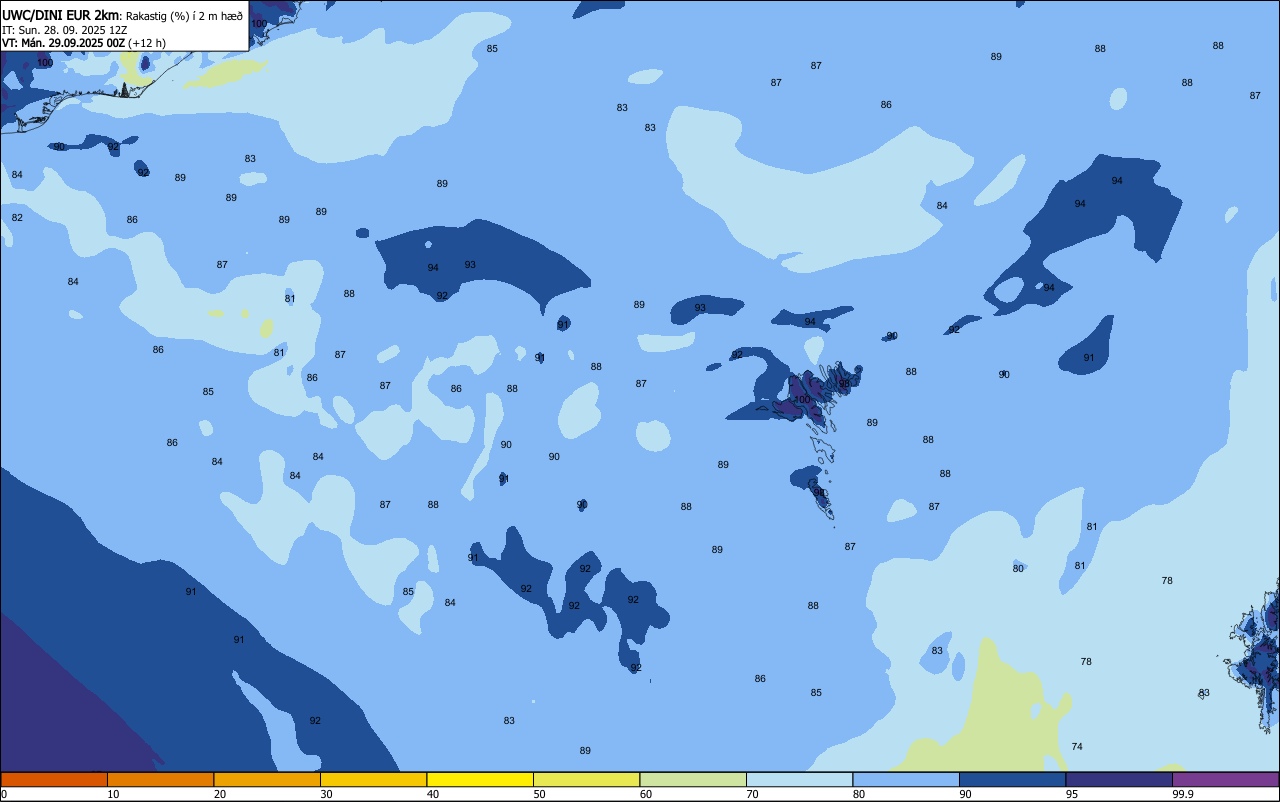
Task: Choose the 60–70 light green legend swatch
Action: [x=693, y=779]
